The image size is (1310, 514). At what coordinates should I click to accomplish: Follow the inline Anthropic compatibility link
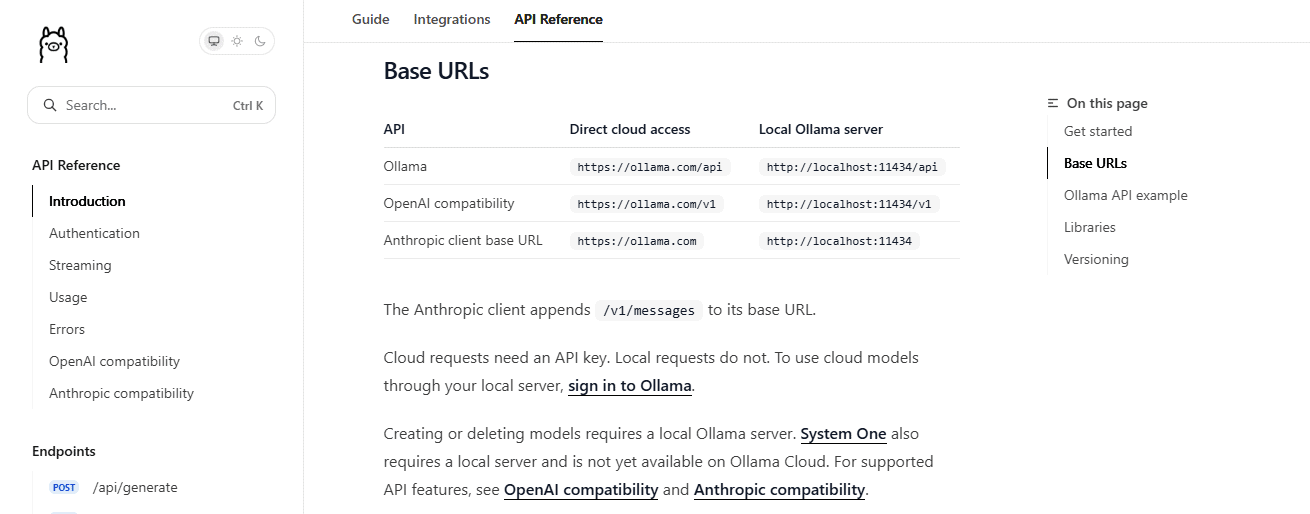point(779,489)
